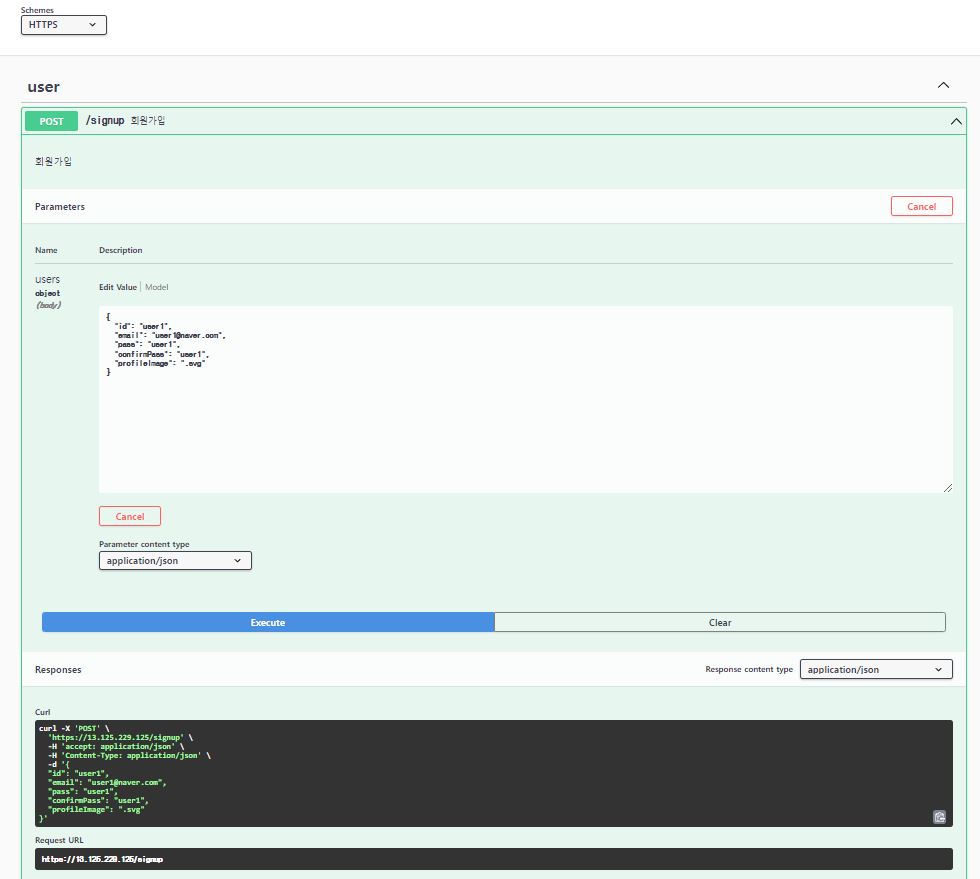
Task: Click the textarea resize handle corner
Action: tap(948, 488)
